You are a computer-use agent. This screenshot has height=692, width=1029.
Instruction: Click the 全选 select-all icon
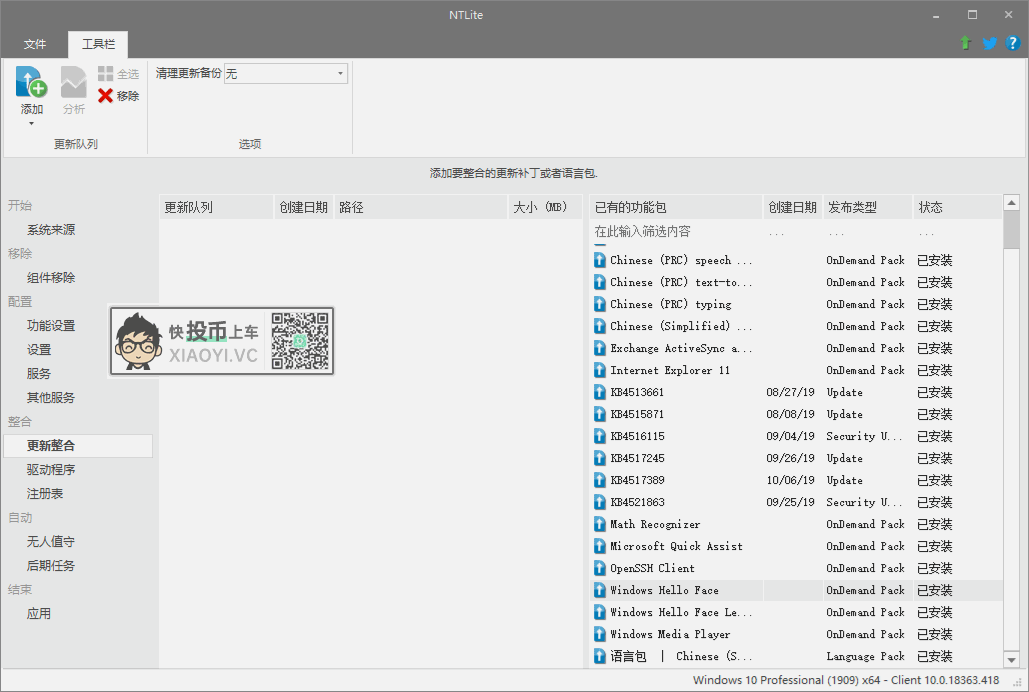pos(105,74)
